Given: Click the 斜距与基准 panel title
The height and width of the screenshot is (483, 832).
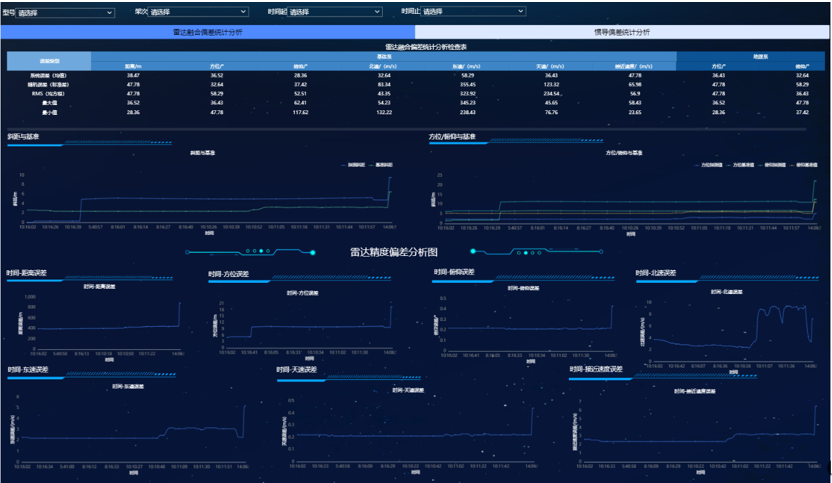Looking at the screenshot, I should (21, 136).
